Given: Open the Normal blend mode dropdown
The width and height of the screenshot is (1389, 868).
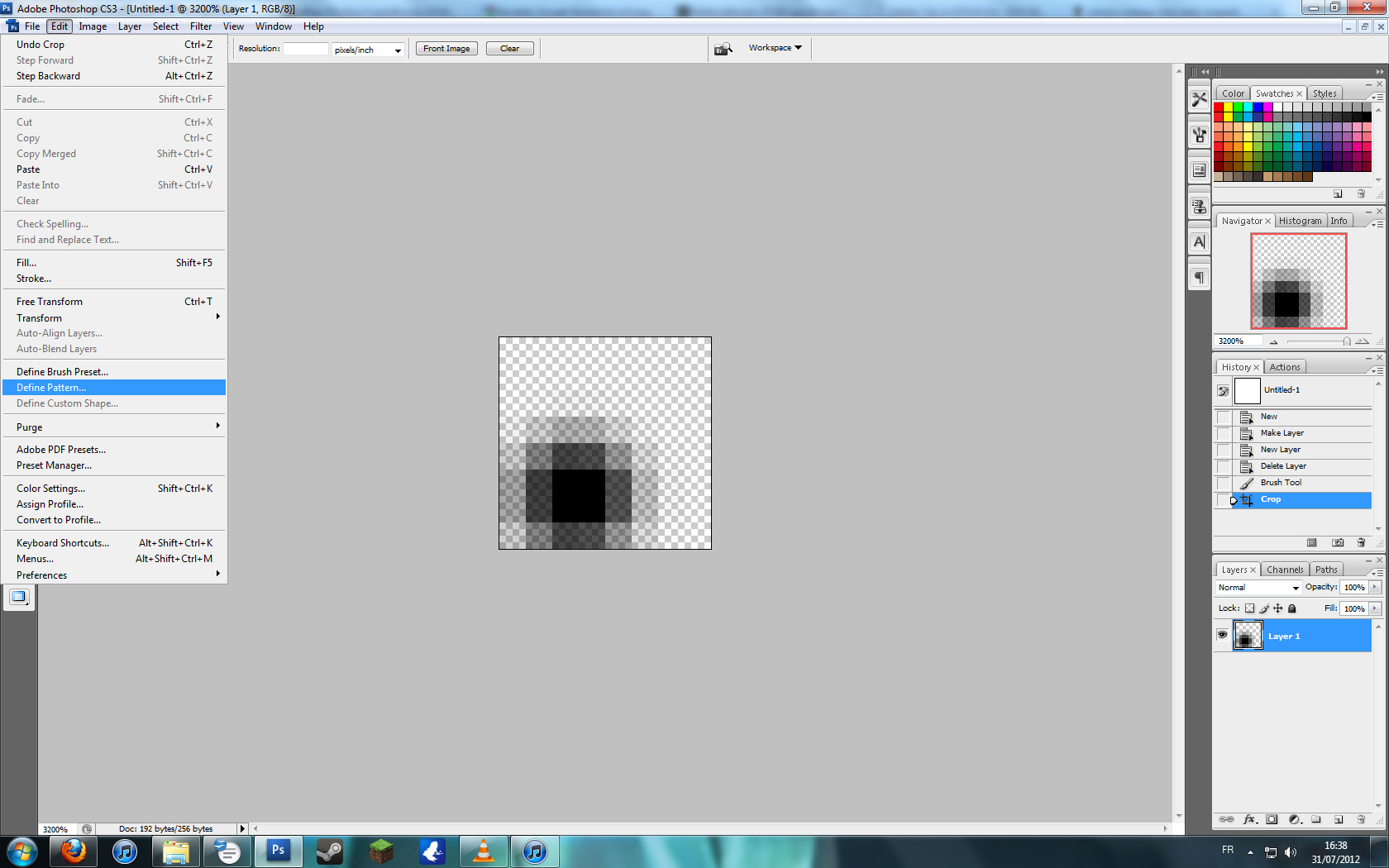Looking at the screenshot, I should point(1258,587).
